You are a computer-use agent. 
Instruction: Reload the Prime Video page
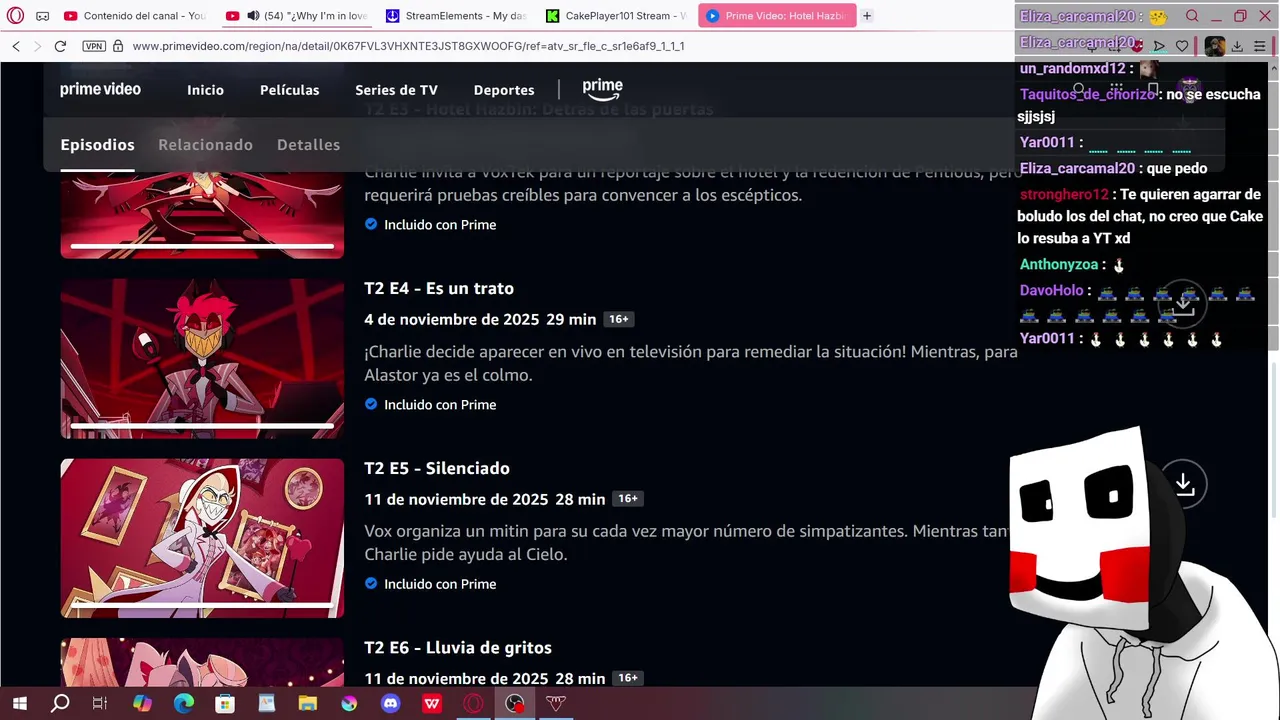60,46
